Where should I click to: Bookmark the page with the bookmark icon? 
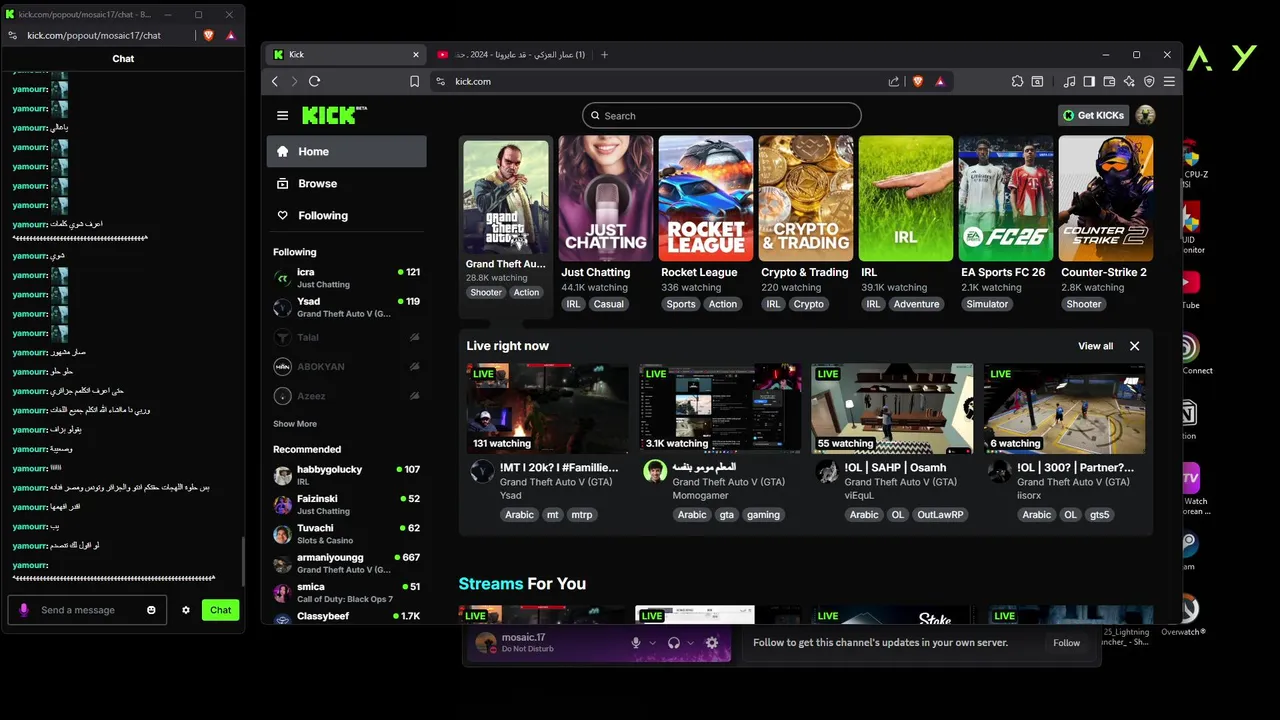click(414, 81)
